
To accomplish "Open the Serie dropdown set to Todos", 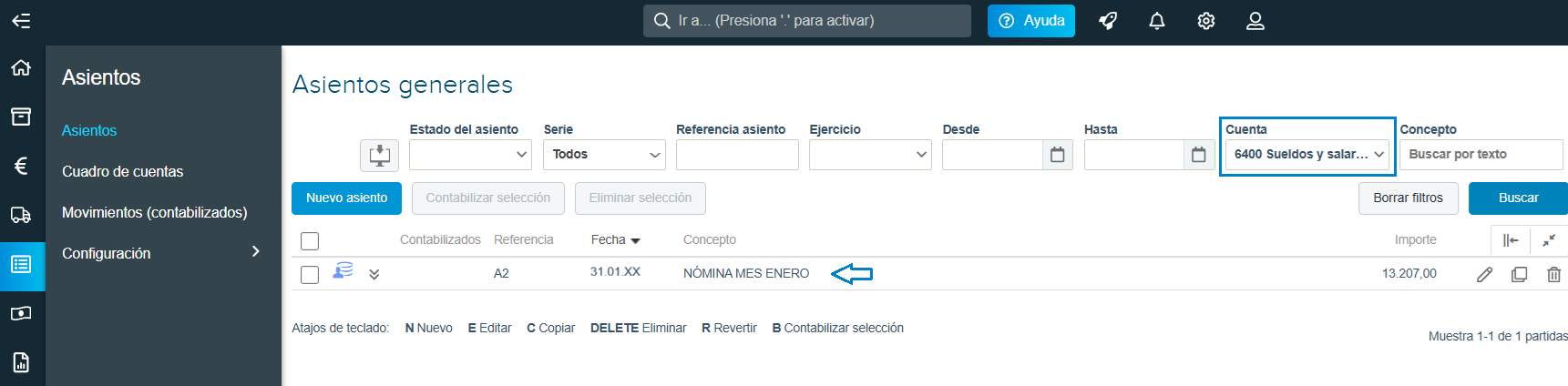I will [605, 155].
